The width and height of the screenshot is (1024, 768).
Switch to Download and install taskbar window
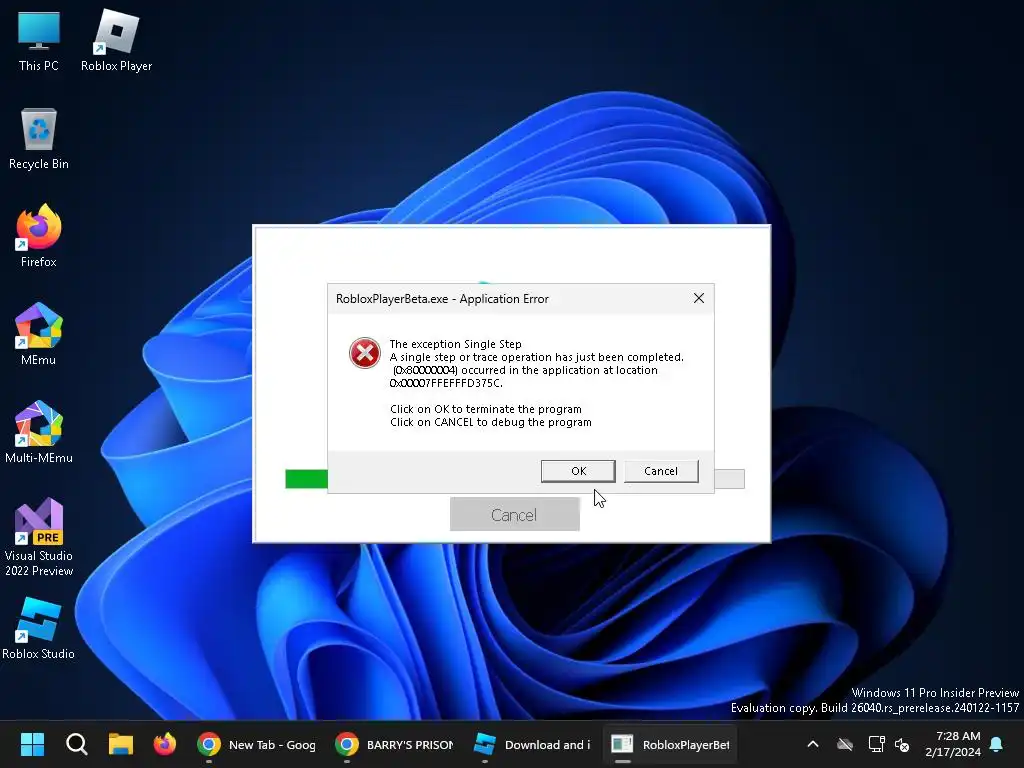532,744
